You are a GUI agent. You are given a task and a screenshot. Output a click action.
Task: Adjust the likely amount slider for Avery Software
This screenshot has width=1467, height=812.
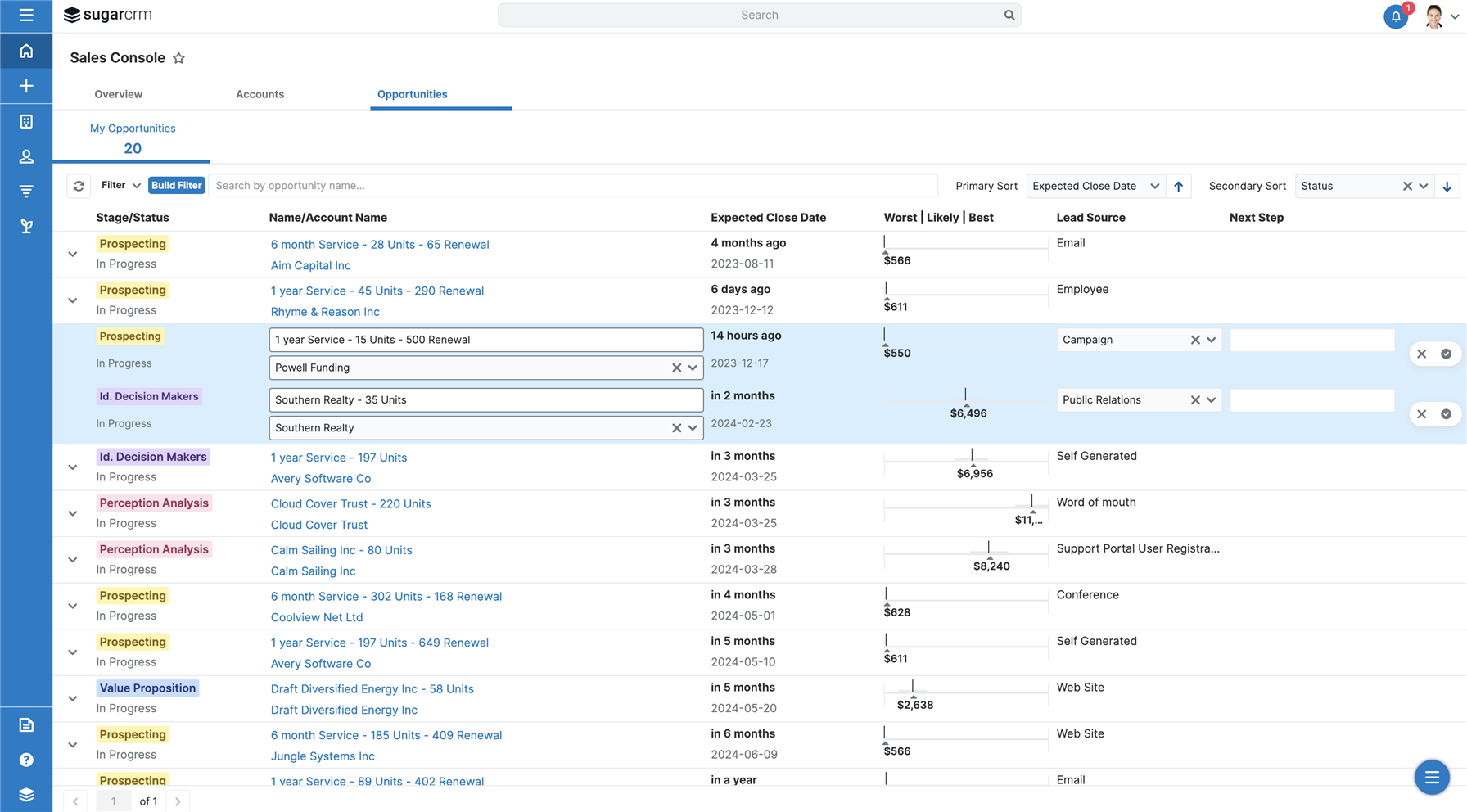point(973,462)
